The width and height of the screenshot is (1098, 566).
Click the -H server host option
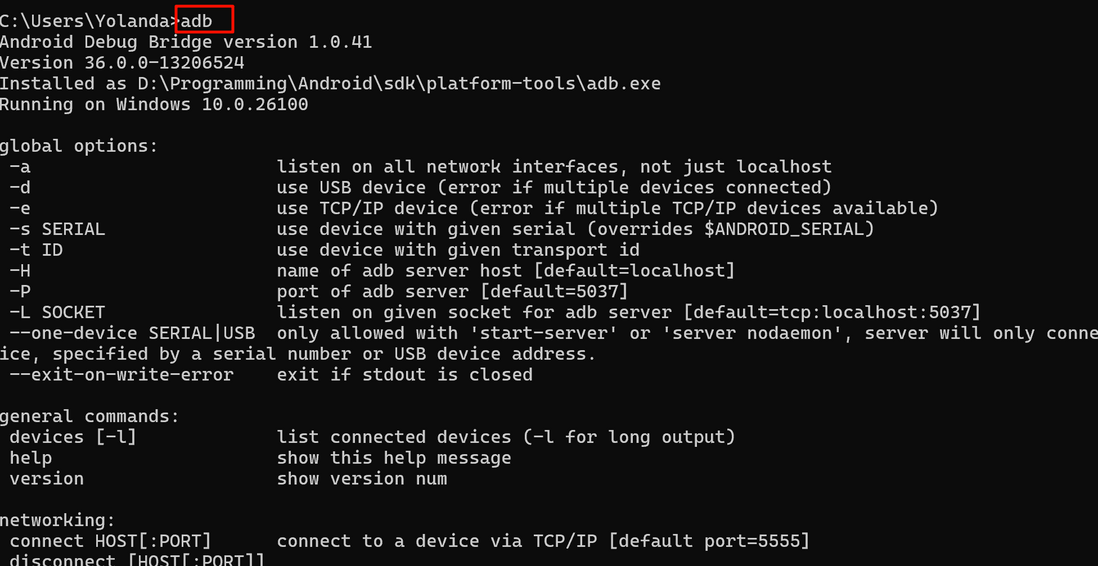[20, 270]
